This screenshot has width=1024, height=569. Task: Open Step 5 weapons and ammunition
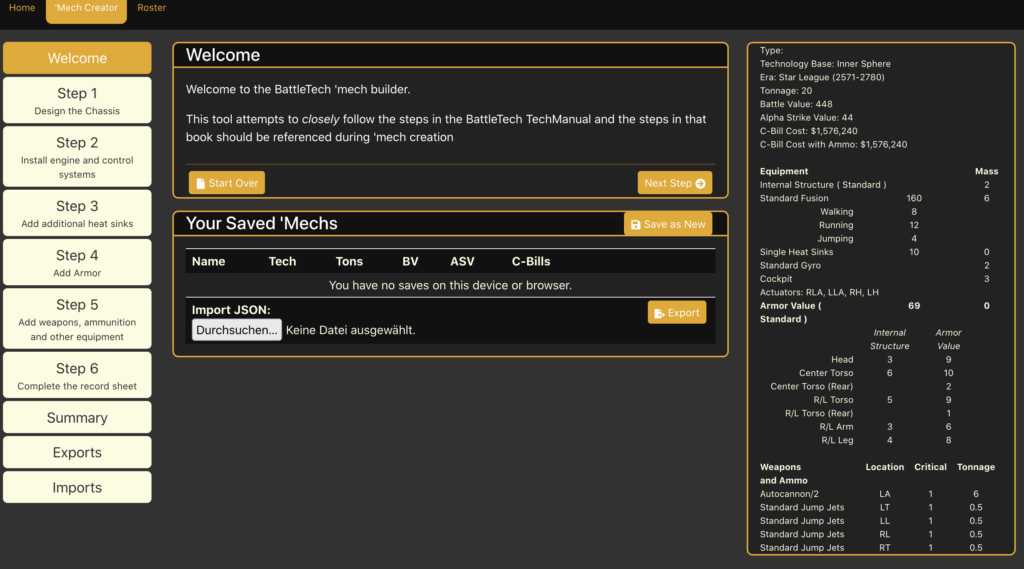pyautogui.click(x=77, y=319)
